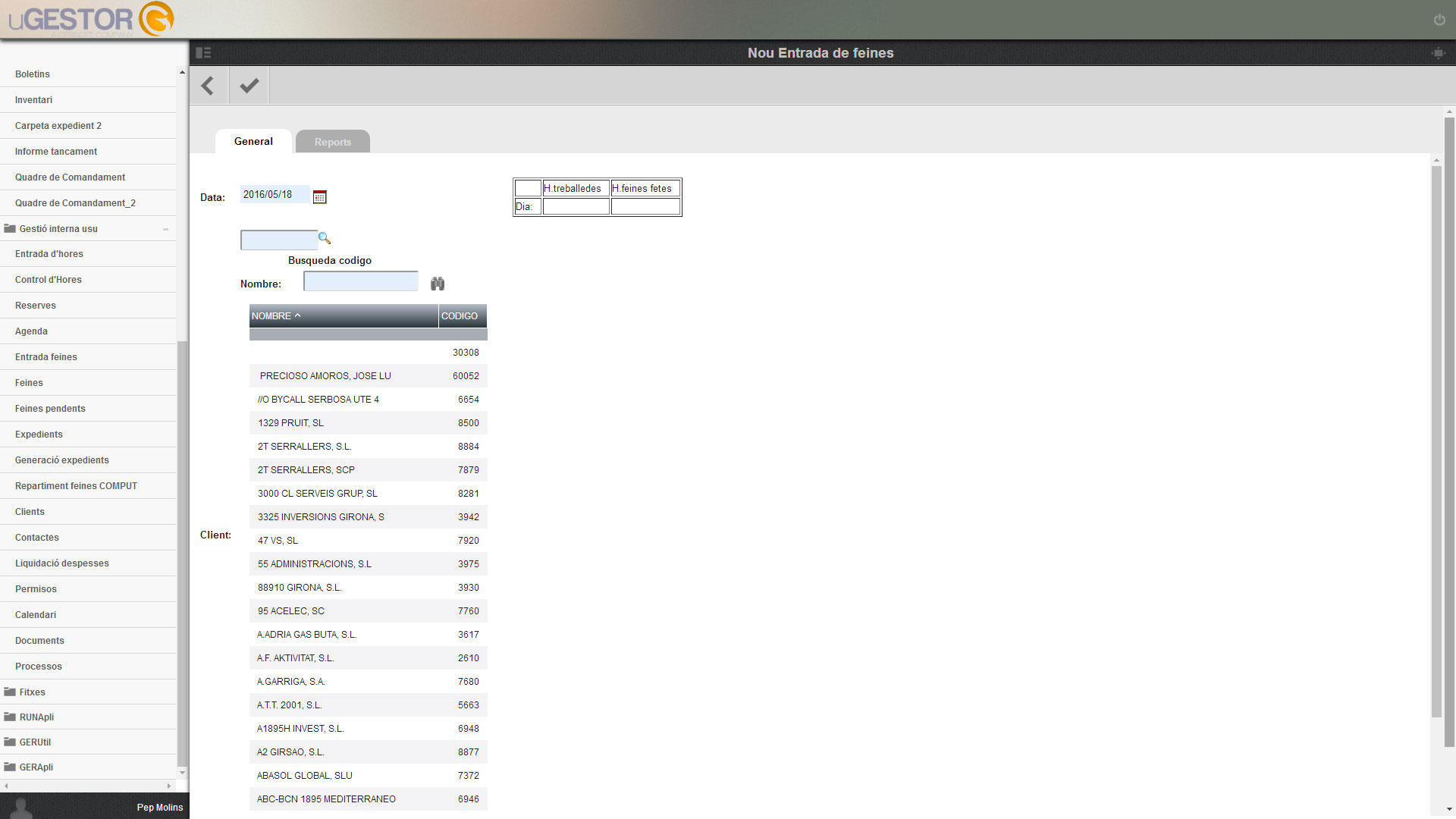Click the binoculars name search icon
Screen dimensions: 1456x819
pyautogui.click(x=438, y=284)
